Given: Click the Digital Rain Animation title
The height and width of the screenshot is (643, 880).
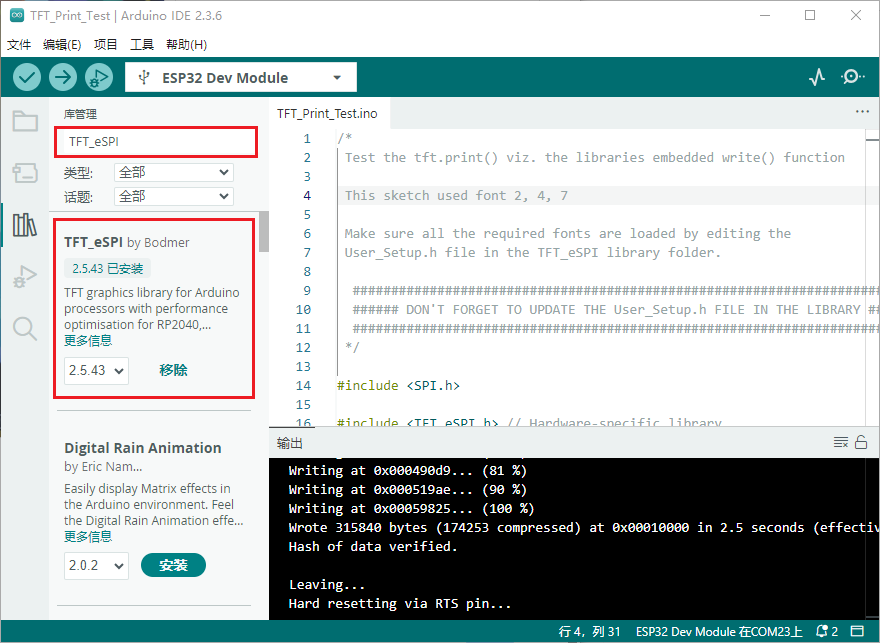Looking at the screenshot, I should (x=143, y=448).
